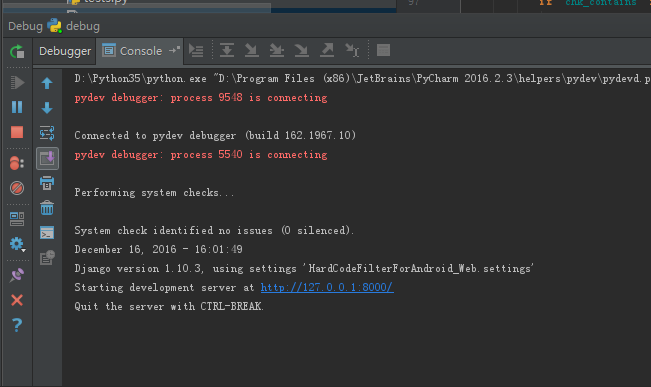Mute all breakpoints

click(17, 188)
